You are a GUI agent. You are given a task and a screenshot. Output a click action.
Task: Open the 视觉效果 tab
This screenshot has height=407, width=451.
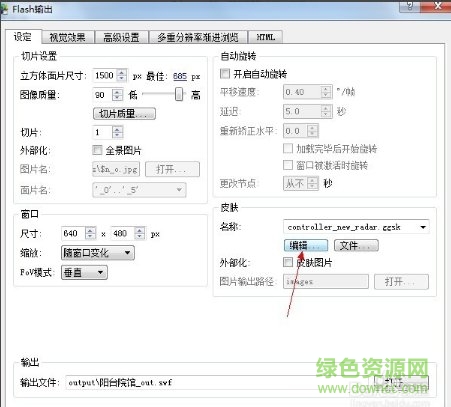click(x=67, y=37)
